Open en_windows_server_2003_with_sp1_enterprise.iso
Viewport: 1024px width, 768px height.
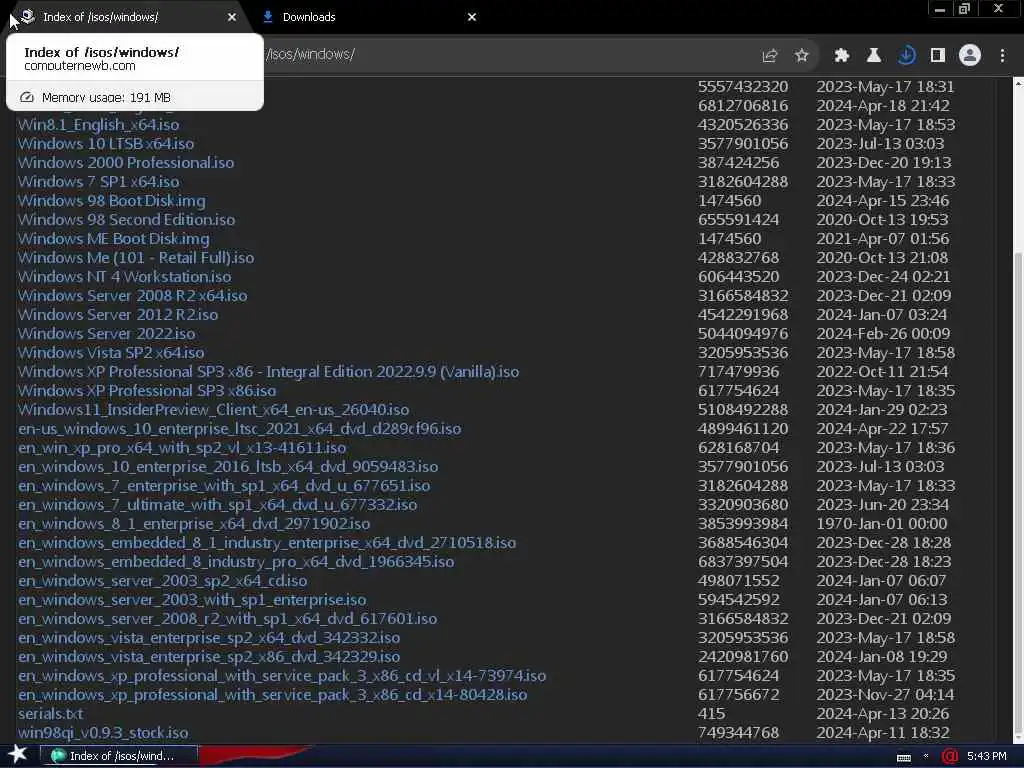coord(192,599)
